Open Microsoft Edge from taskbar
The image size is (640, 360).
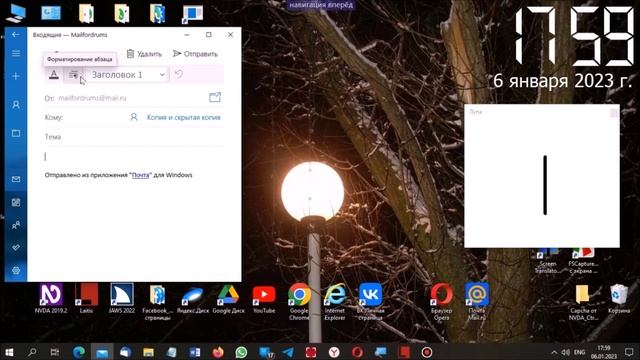[79, 352]
